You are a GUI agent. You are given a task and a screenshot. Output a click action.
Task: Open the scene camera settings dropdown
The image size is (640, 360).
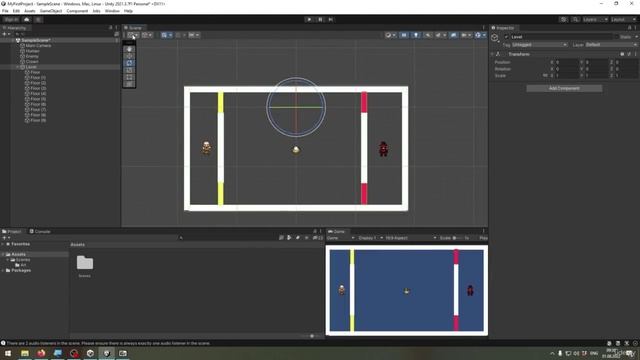pyautogui.click(x=466, y=35)
